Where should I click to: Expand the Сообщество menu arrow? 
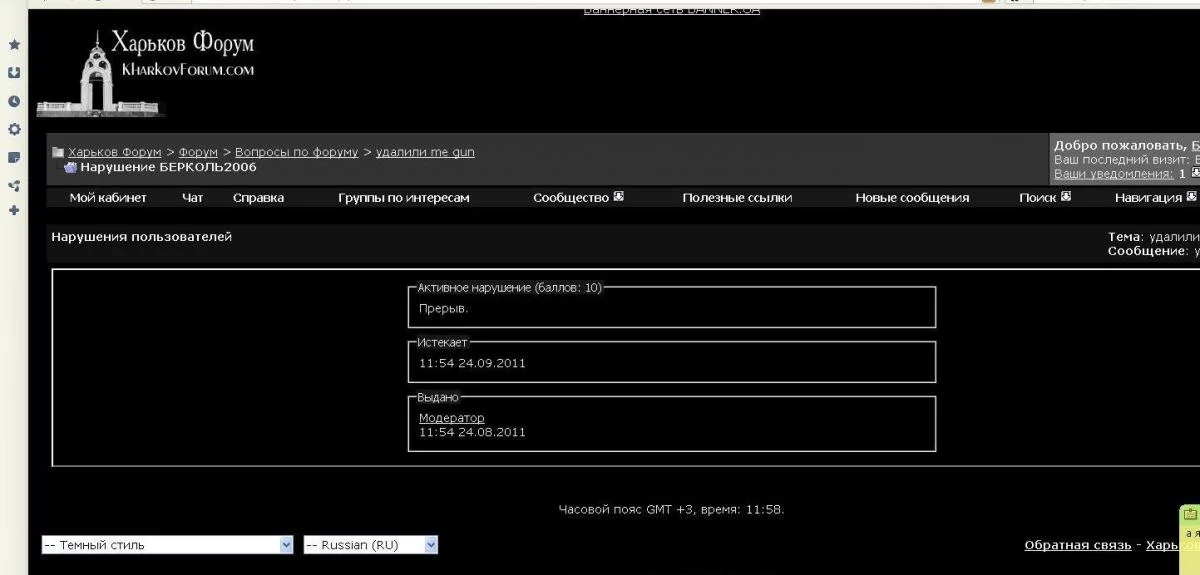619,197
